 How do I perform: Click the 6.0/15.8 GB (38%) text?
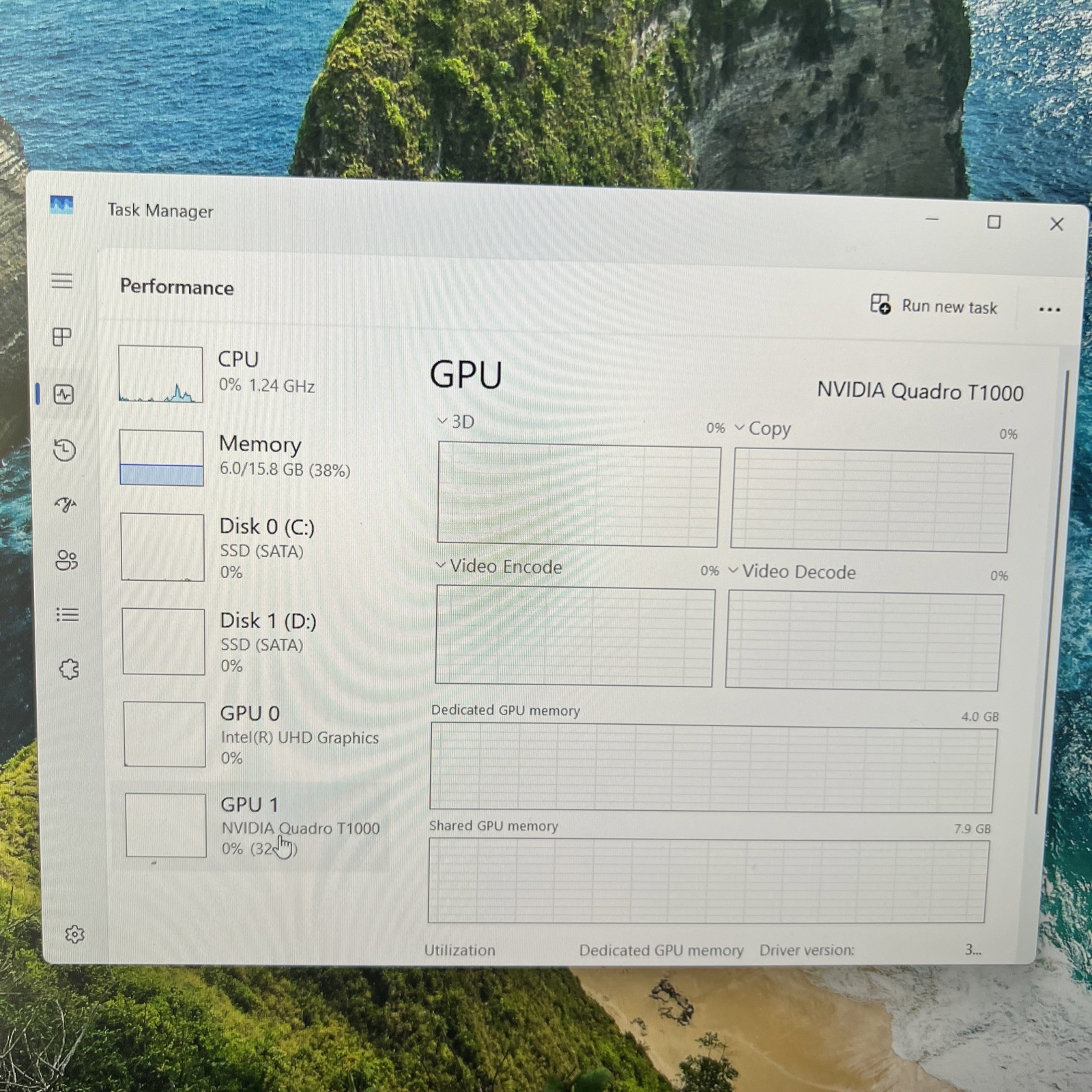pos(285,470)
